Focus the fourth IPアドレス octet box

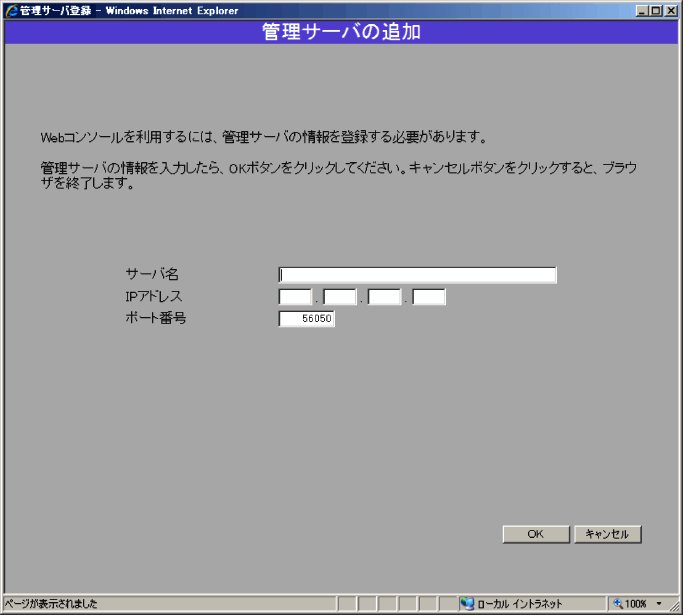coord(429,297)
